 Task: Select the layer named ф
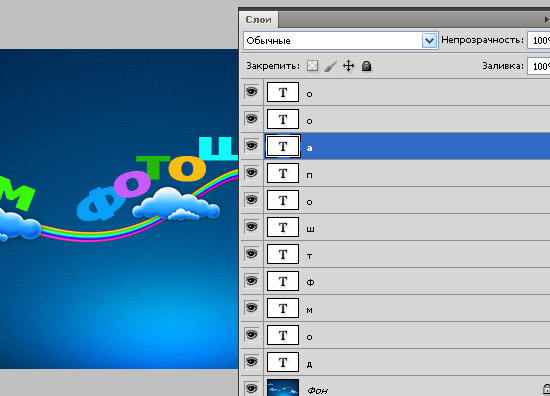coord(310,282)
